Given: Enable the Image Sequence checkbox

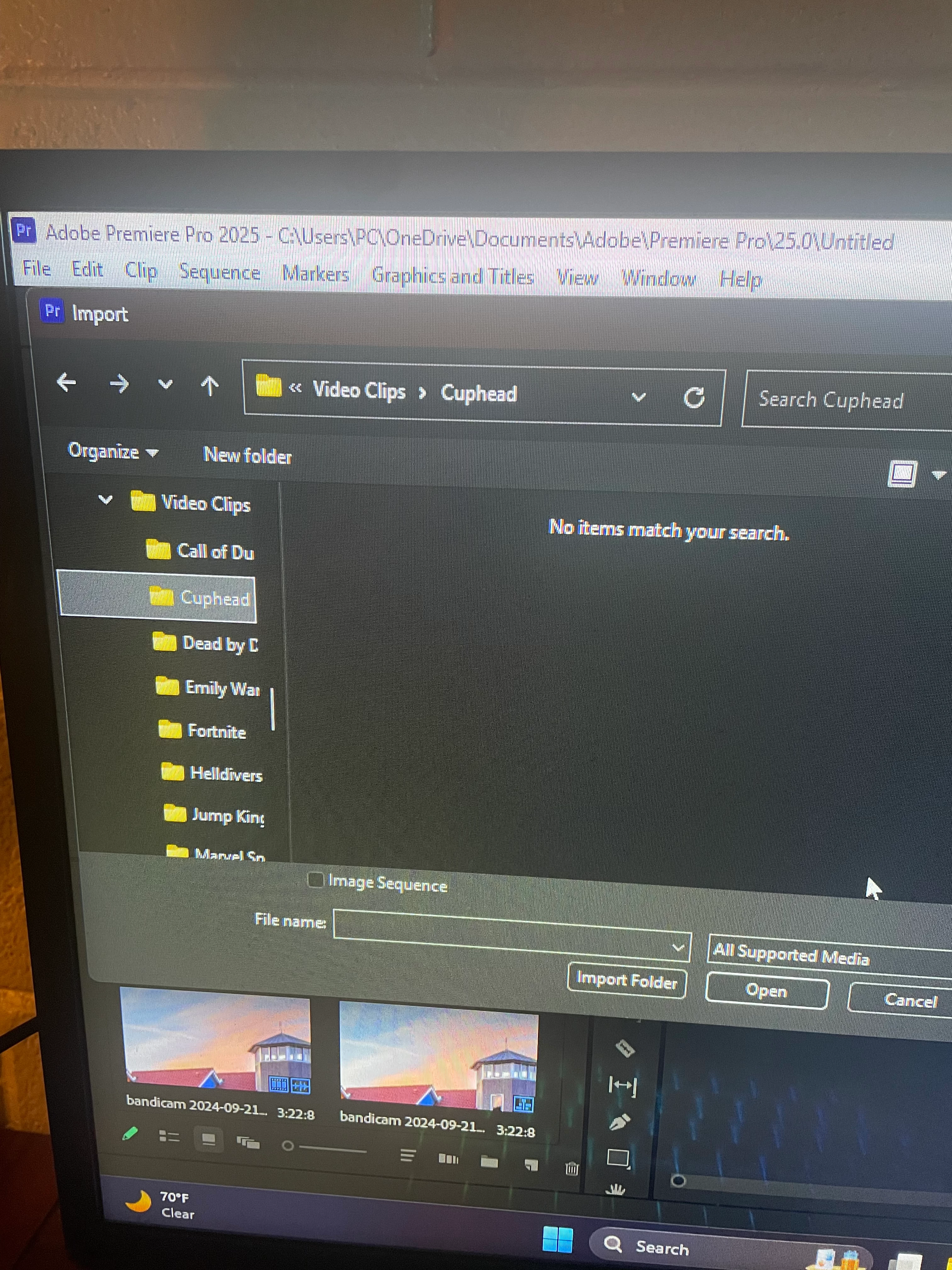Looking at the screenshot, I should pos(316,880).
